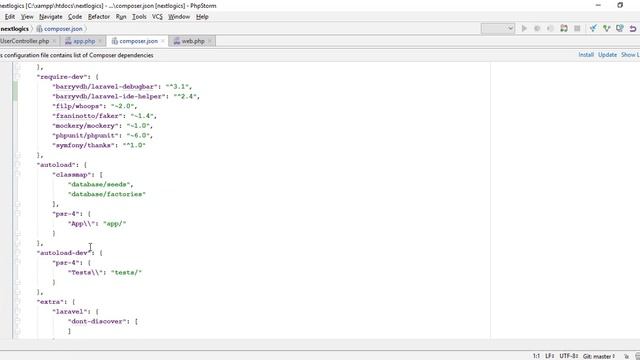Image resolution: width=640 pixels, height=360 pixels.
Task: Collapse the "psr-4" fold marker under autoload
Action: point(18,213)
